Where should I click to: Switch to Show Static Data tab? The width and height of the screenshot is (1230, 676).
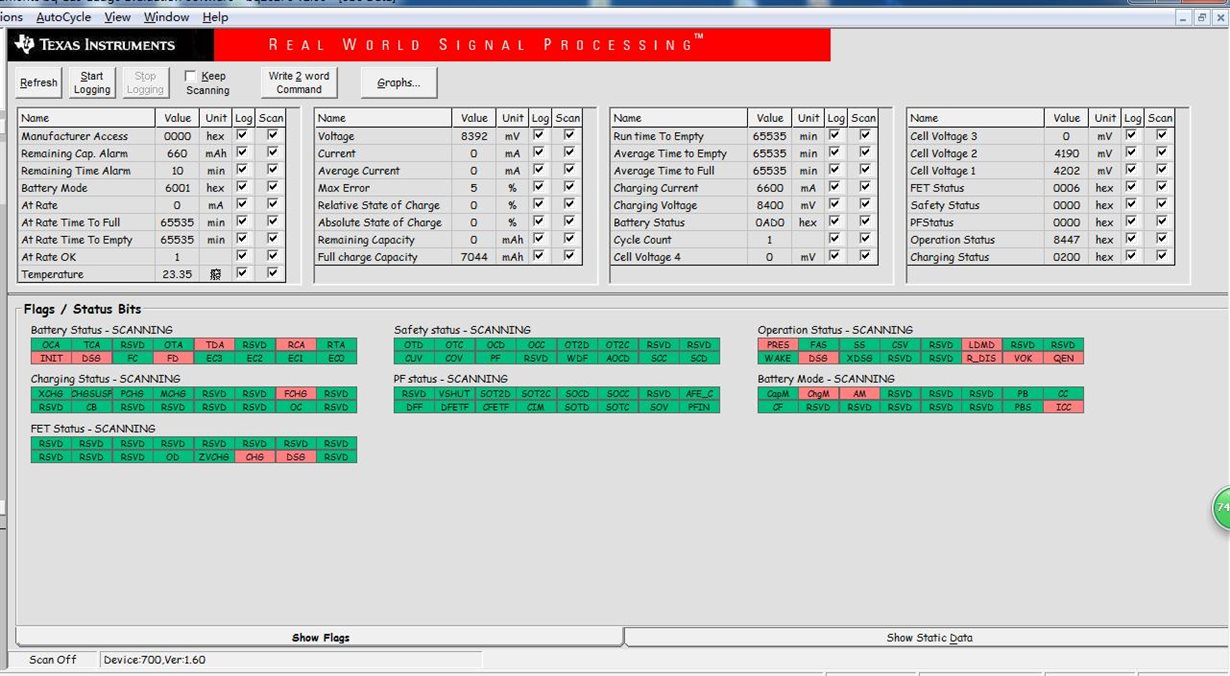pos(929,637)
